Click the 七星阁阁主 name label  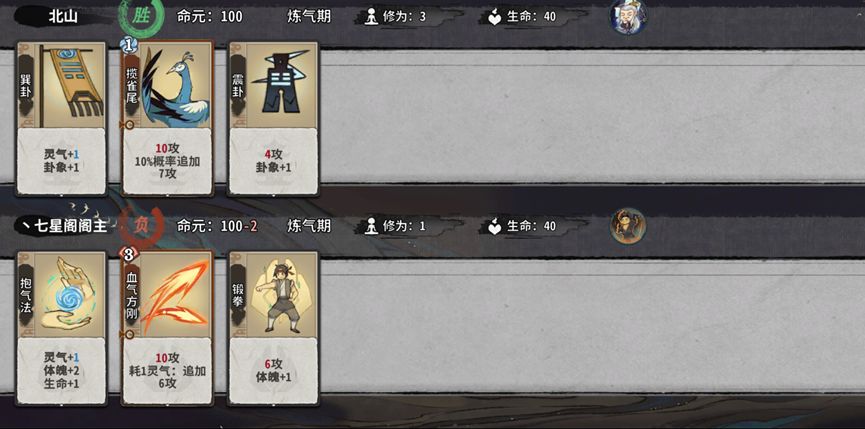(71, 226)
